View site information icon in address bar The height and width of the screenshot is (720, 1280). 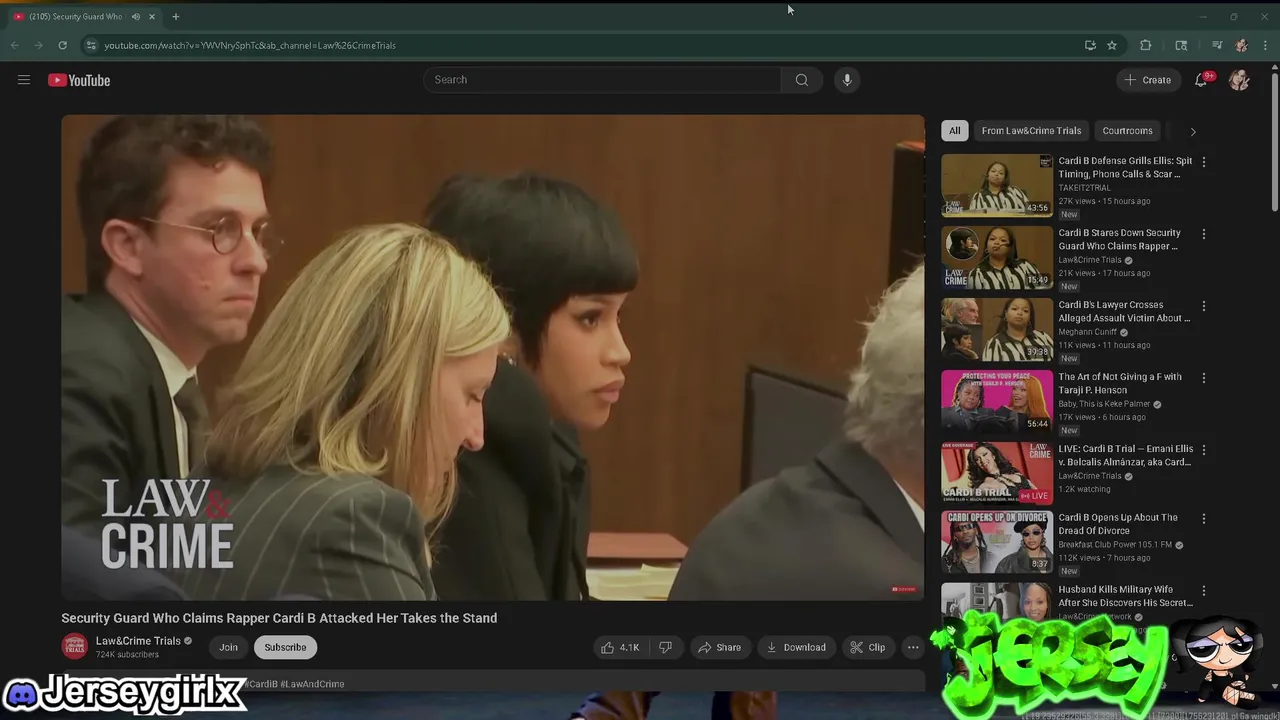click(91, 45)
